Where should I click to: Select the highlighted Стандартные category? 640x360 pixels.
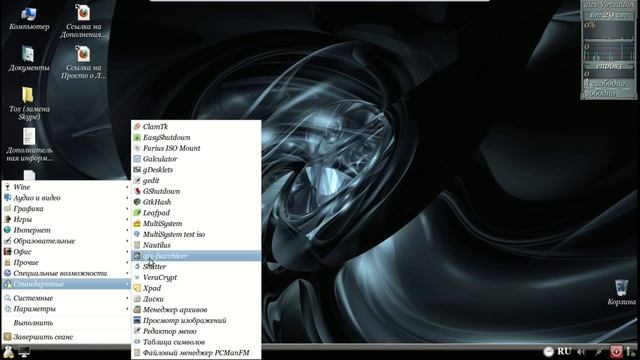pos(66,284)
